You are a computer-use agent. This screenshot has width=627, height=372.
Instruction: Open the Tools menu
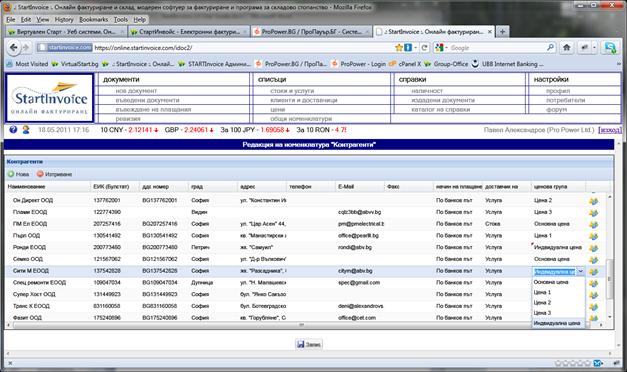click(121, 19)
